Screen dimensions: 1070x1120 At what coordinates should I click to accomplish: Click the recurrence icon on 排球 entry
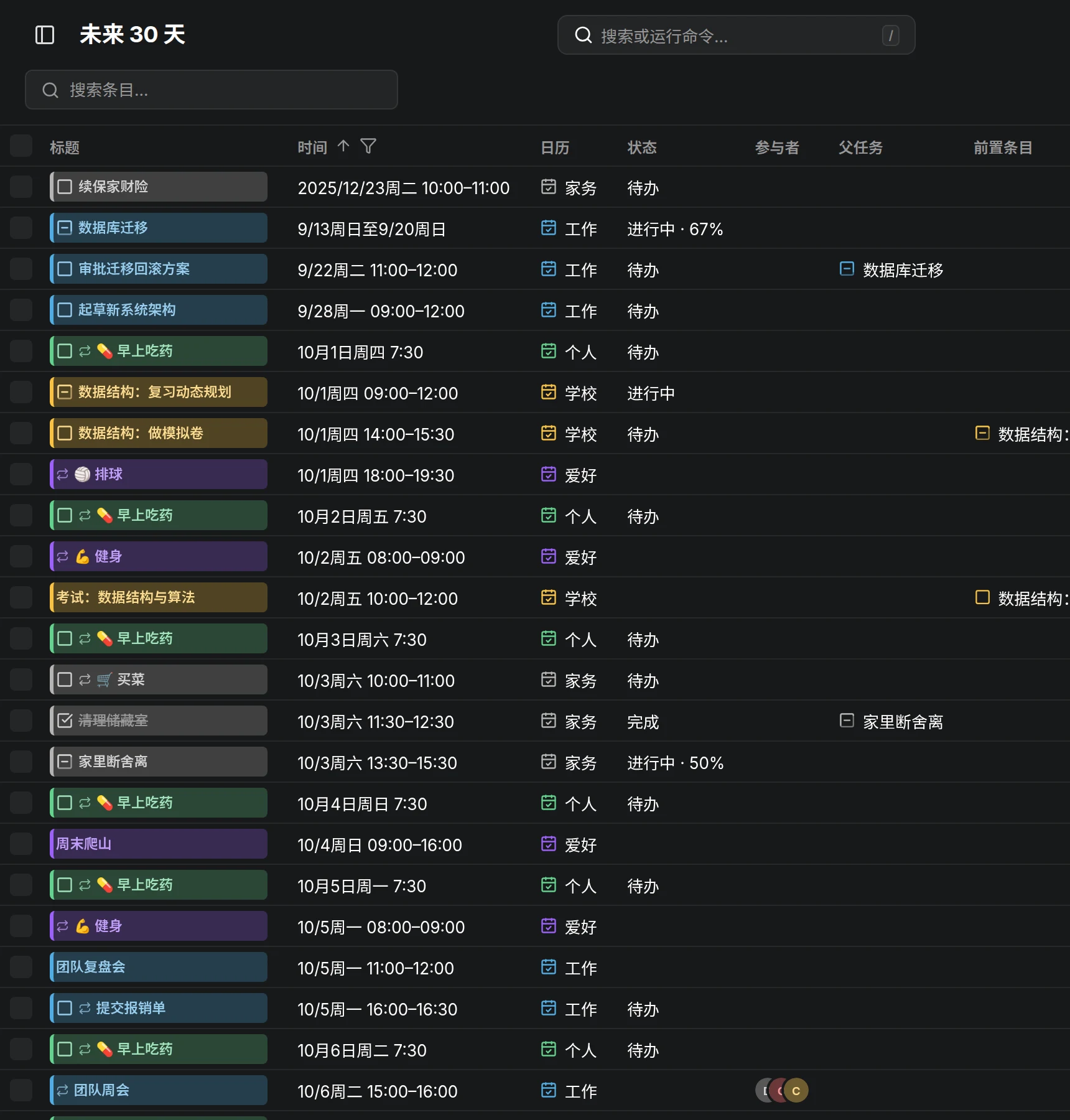(x=63, y=475)
